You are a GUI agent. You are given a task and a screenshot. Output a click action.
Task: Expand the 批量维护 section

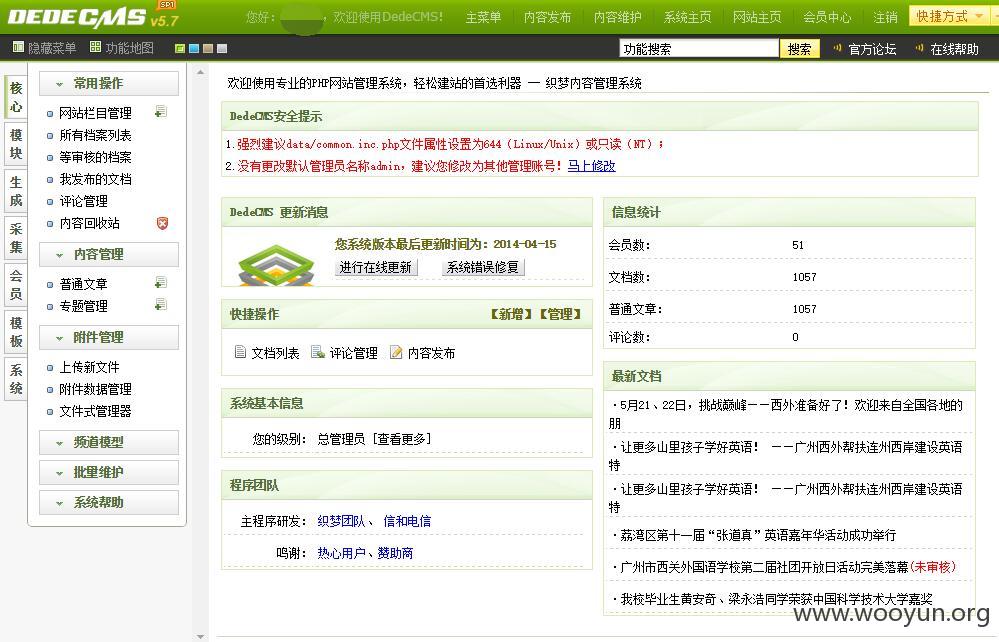click(109, 473)
